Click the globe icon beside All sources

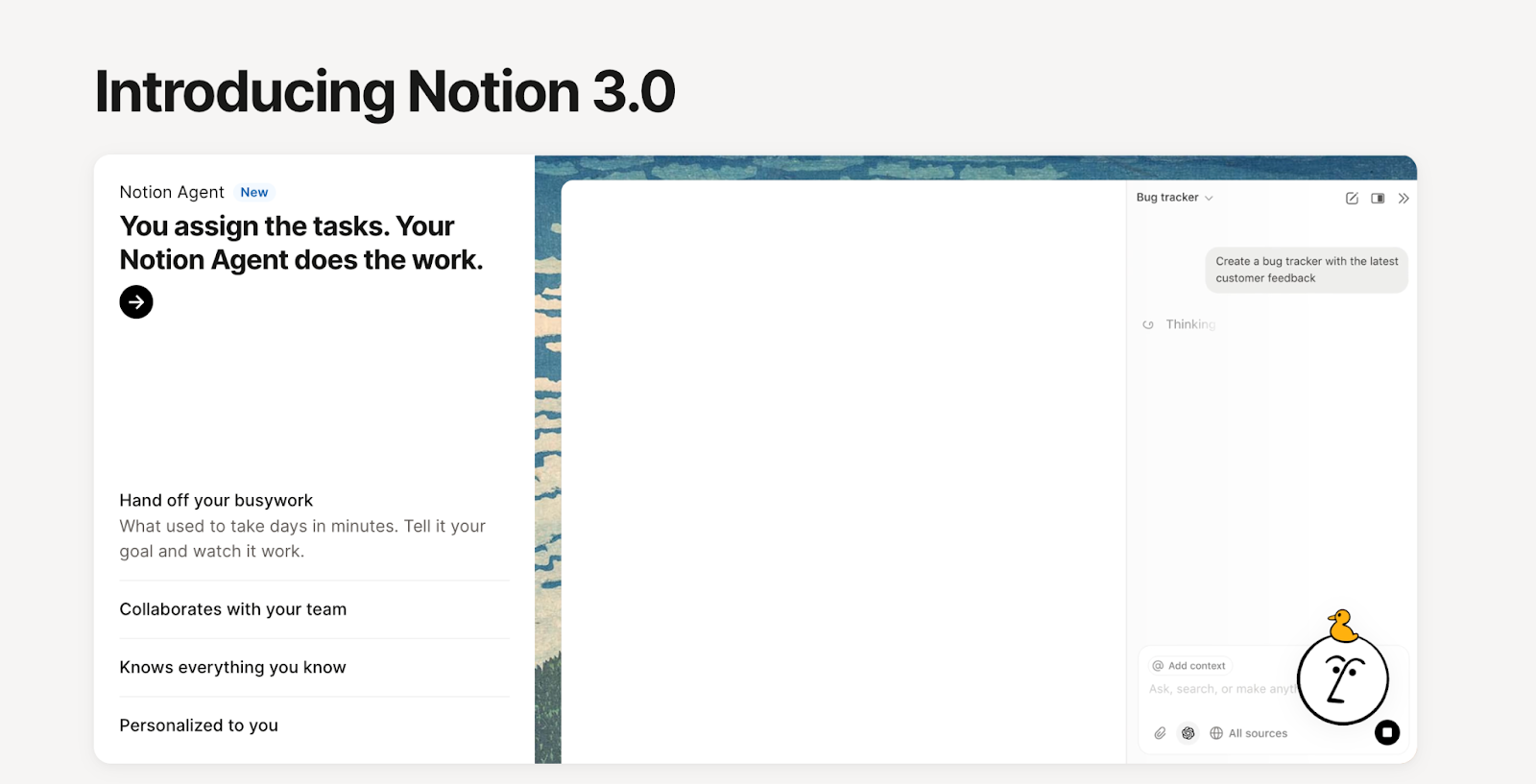click(1216, 733)
